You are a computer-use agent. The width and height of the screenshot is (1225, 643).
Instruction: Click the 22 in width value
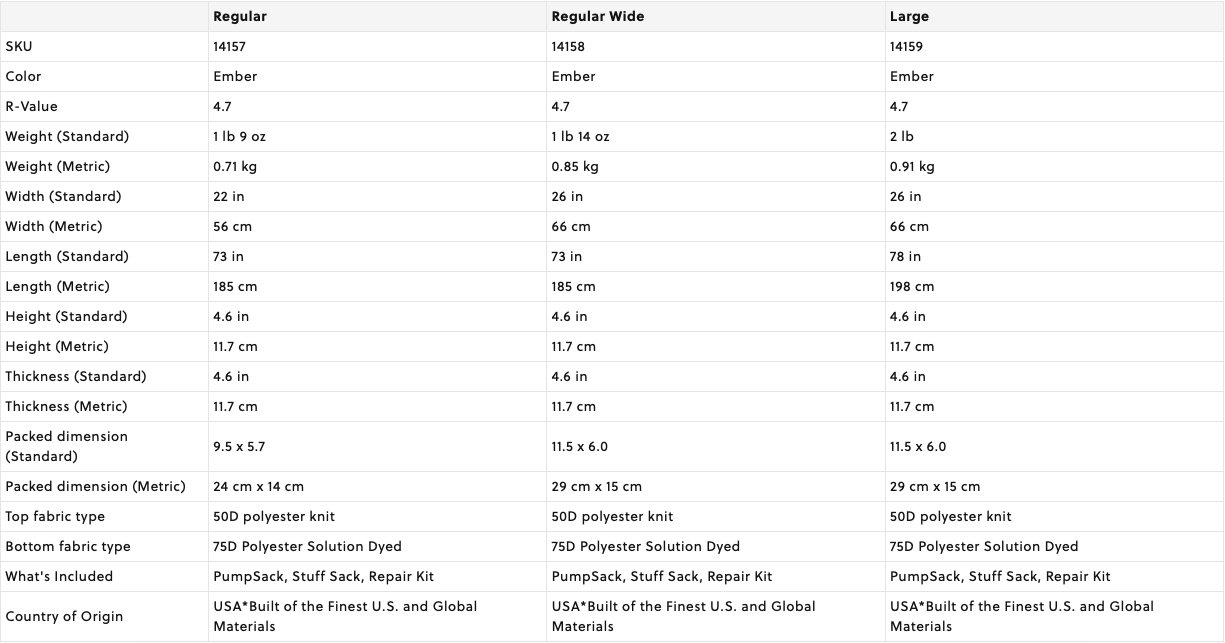click(229, 197)
